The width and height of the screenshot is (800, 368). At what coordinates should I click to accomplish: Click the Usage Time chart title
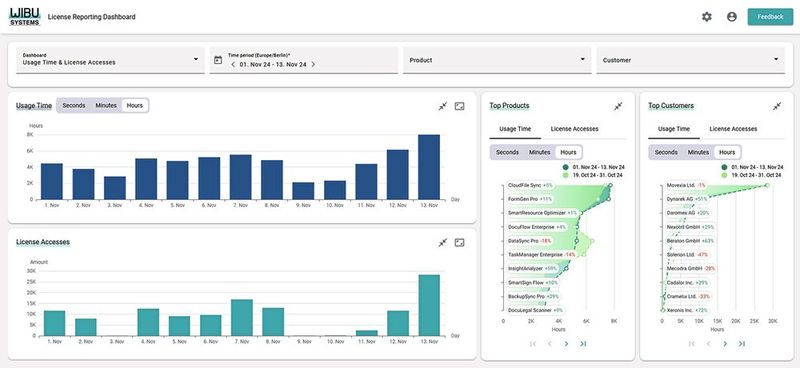click(34, 106)
